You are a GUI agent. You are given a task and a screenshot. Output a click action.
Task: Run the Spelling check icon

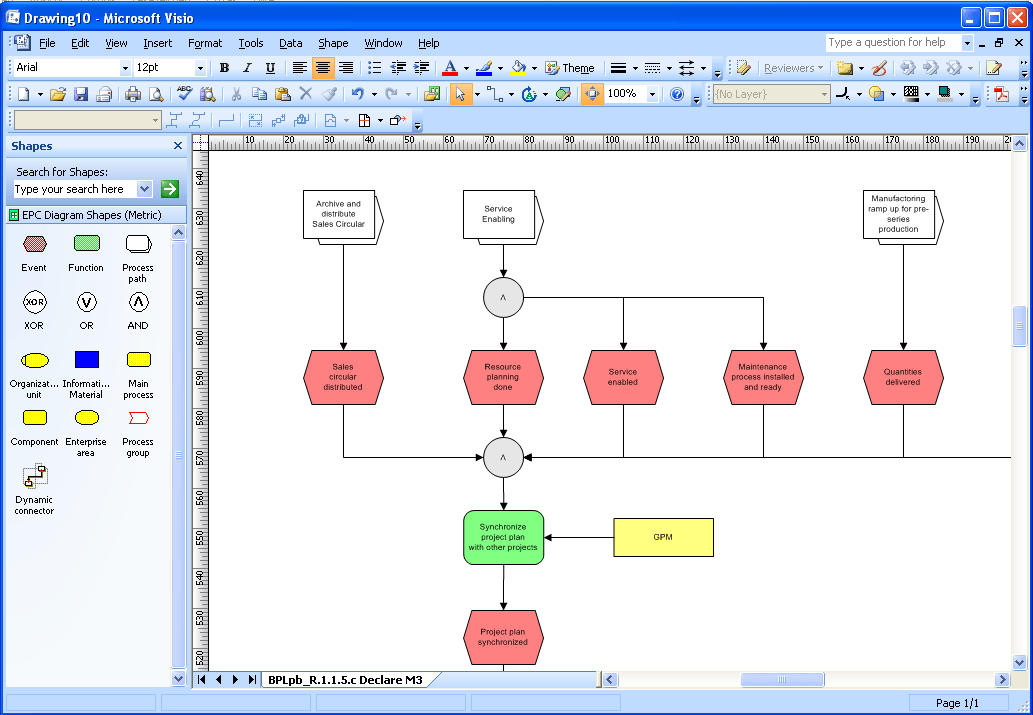click(184, 94)
